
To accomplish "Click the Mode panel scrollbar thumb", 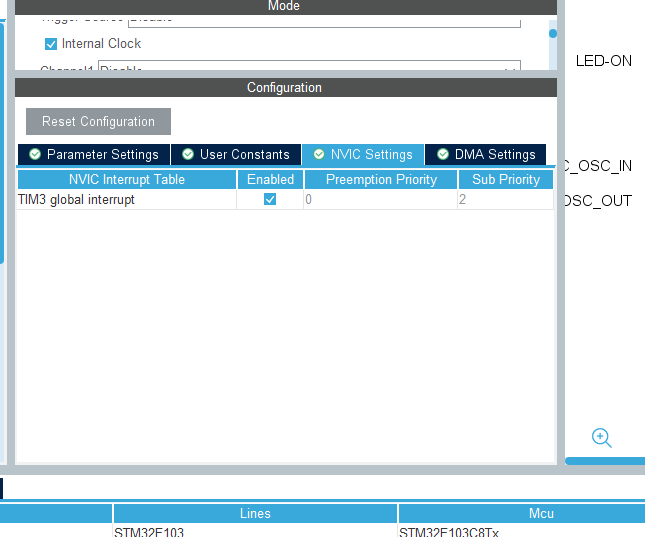I will (553, 33).
